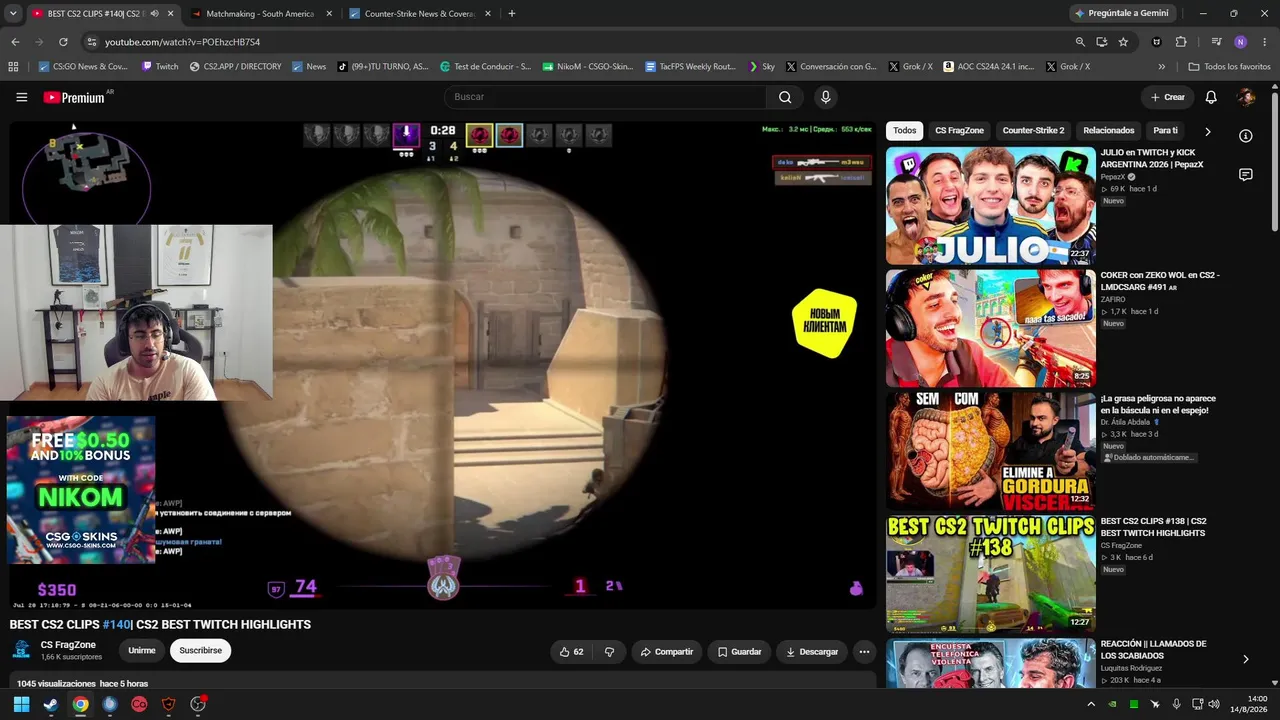The image size is (1280, 720).
Task: Click the Suscribirse button
Action: coord(200,651)
